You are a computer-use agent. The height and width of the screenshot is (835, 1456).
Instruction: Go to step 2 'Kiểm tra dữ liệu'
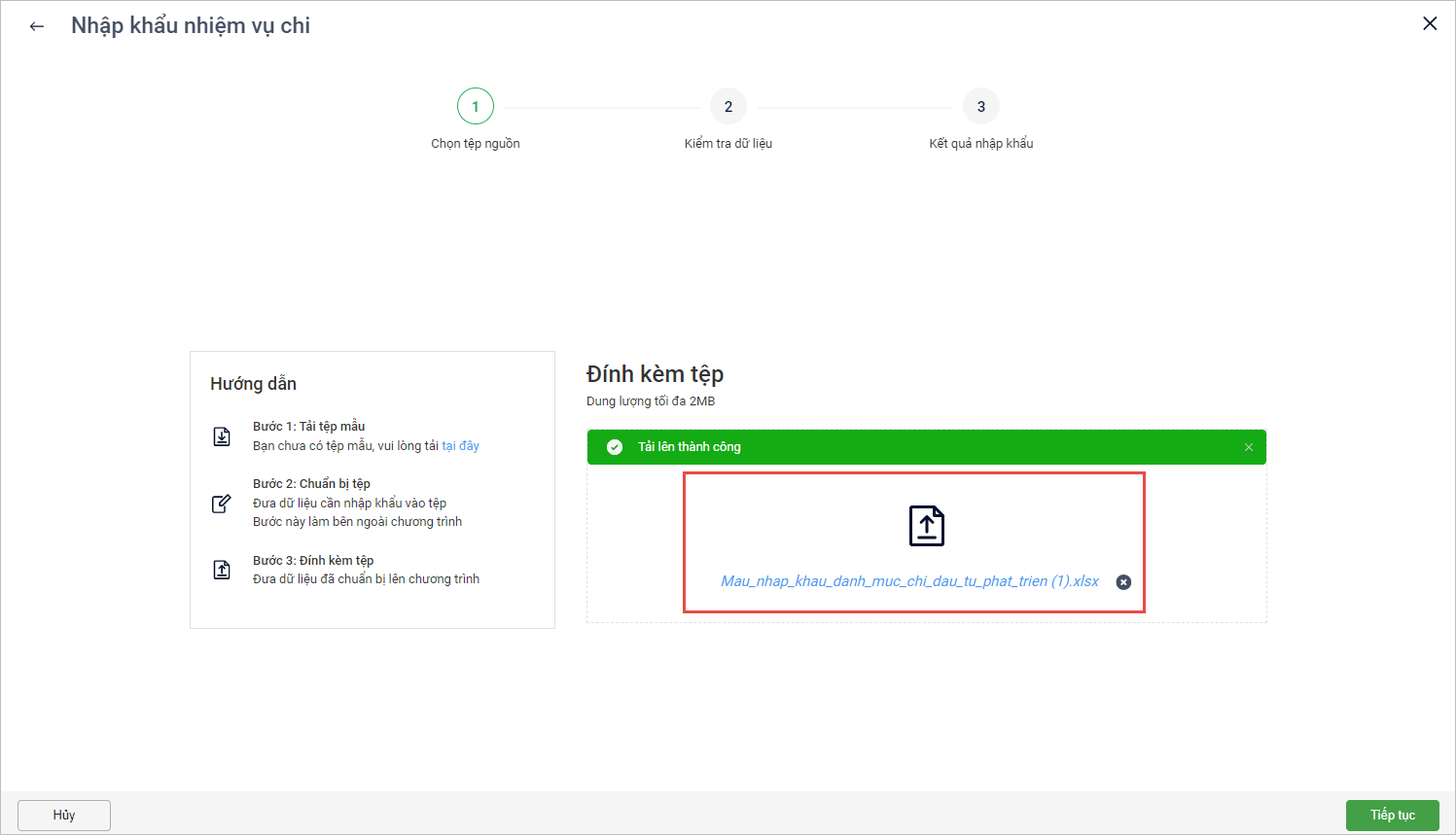point(728,107)
